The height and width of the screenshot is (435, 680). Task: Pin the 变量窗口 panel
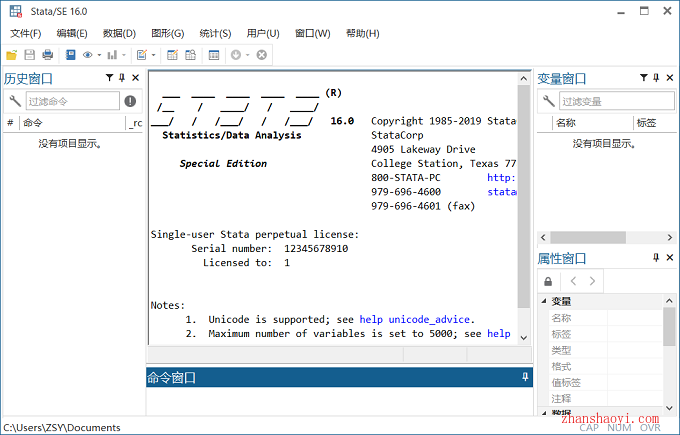(x=656, y=78)
